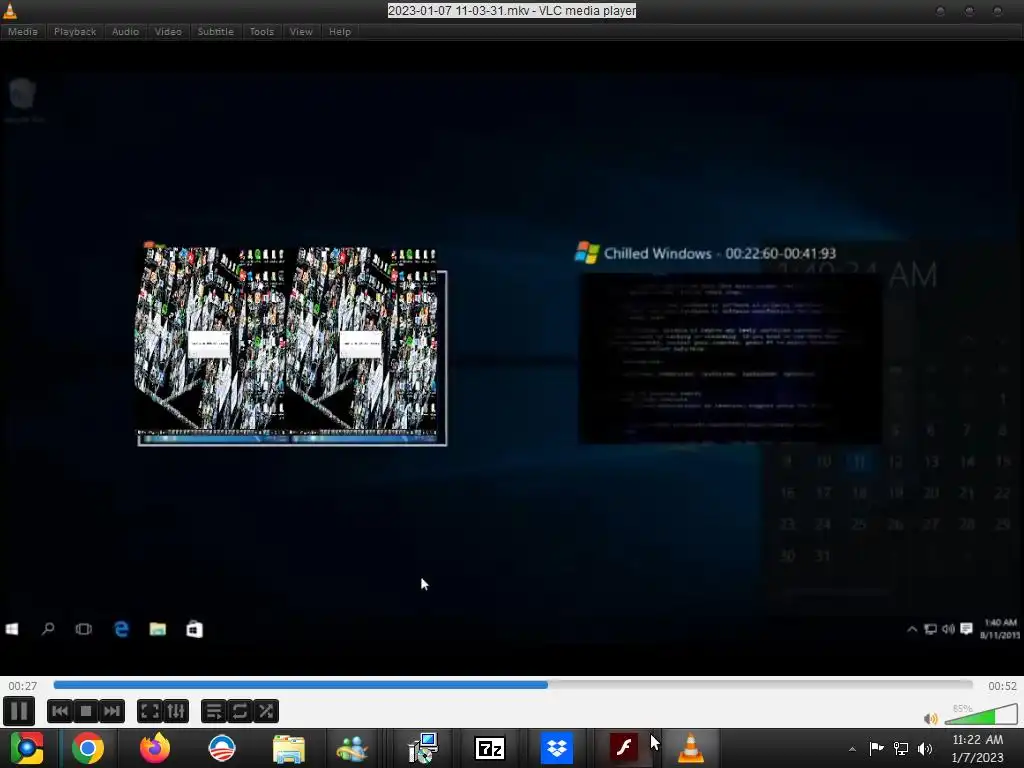Click Task View icon in video
This screenshot has width=1024, height=768.
84,629
